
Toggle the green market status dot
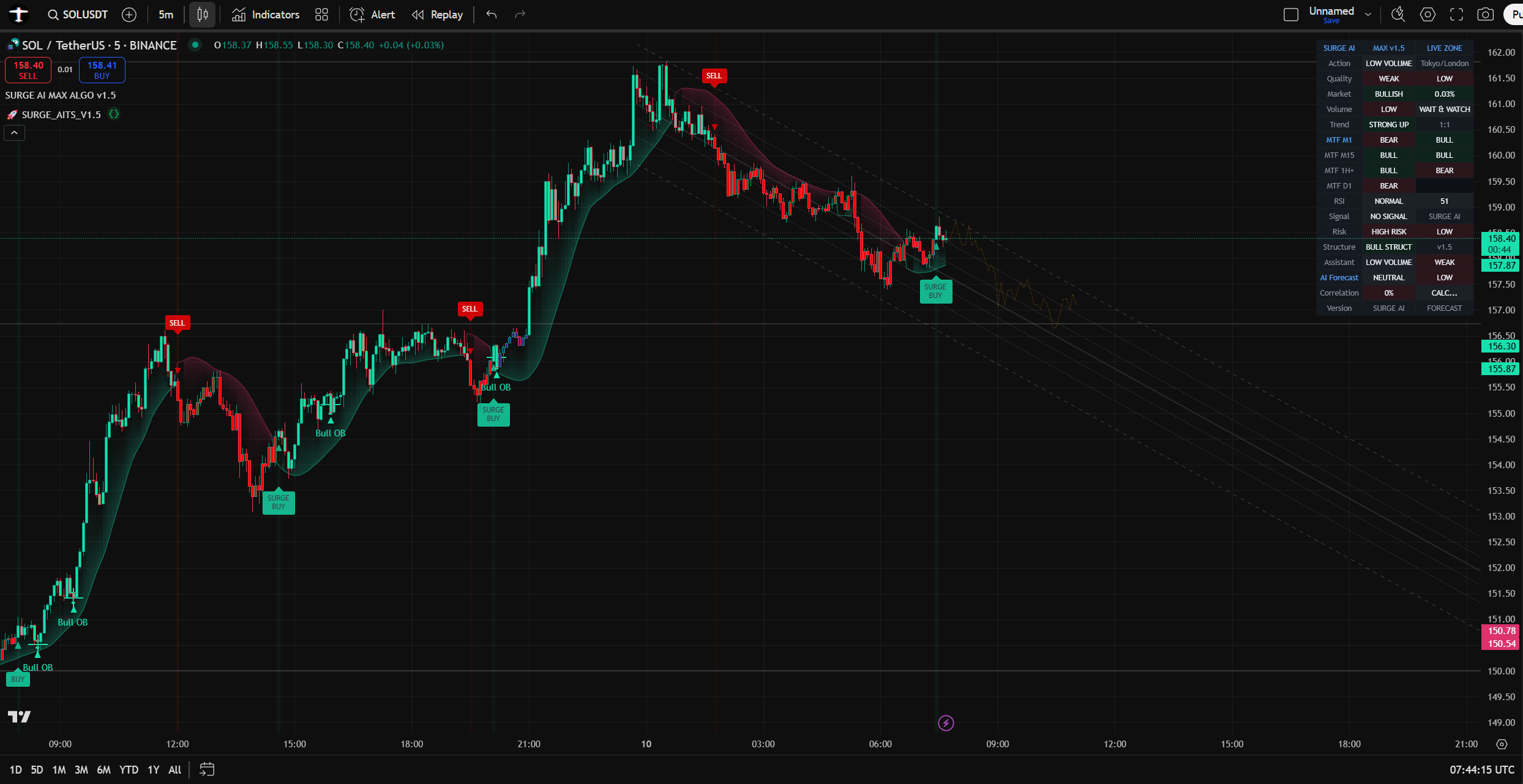[x=195, y=45]
